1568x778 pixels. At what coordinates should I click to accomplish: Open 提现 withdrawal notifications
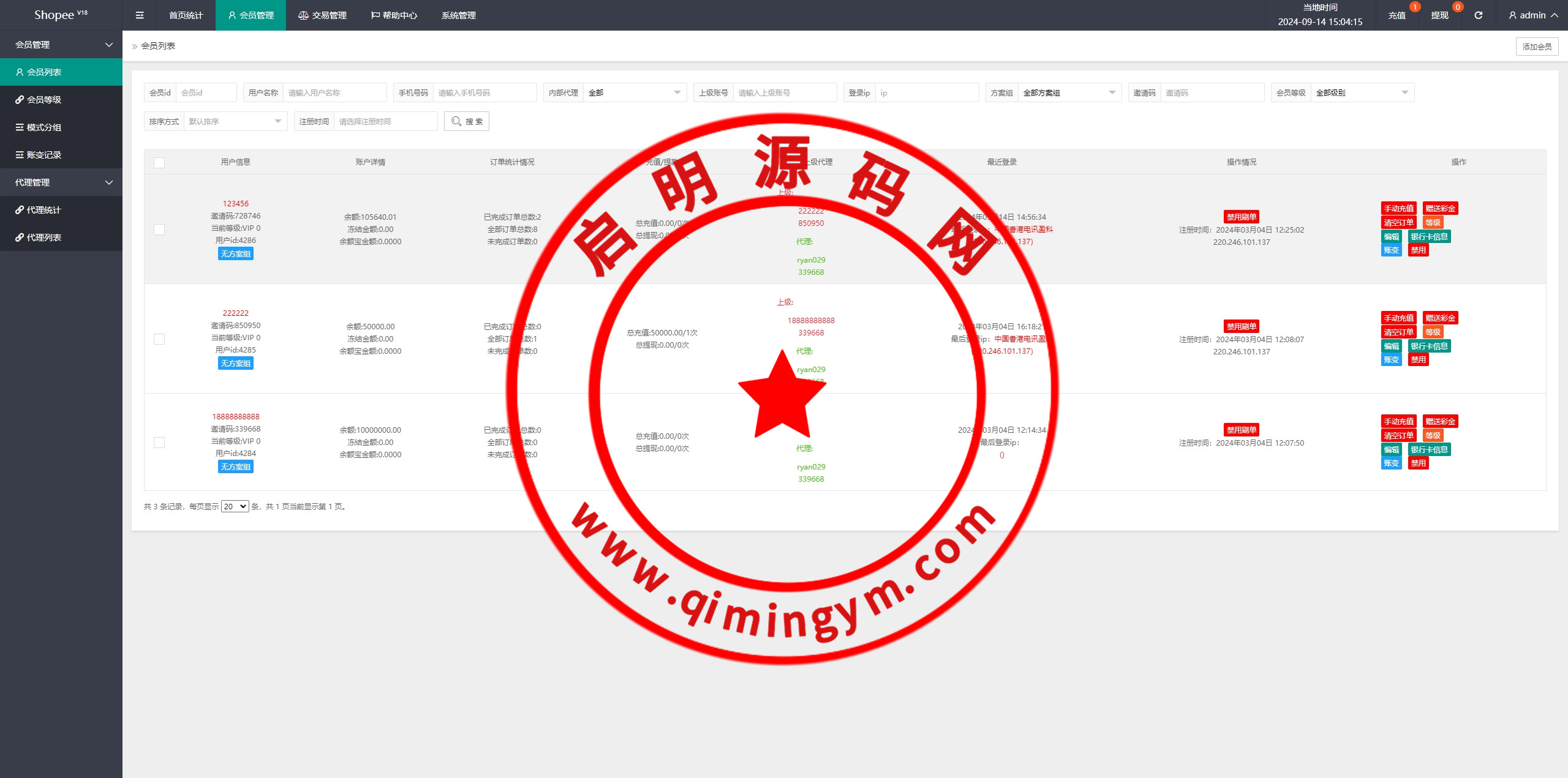coord(1439,15)
